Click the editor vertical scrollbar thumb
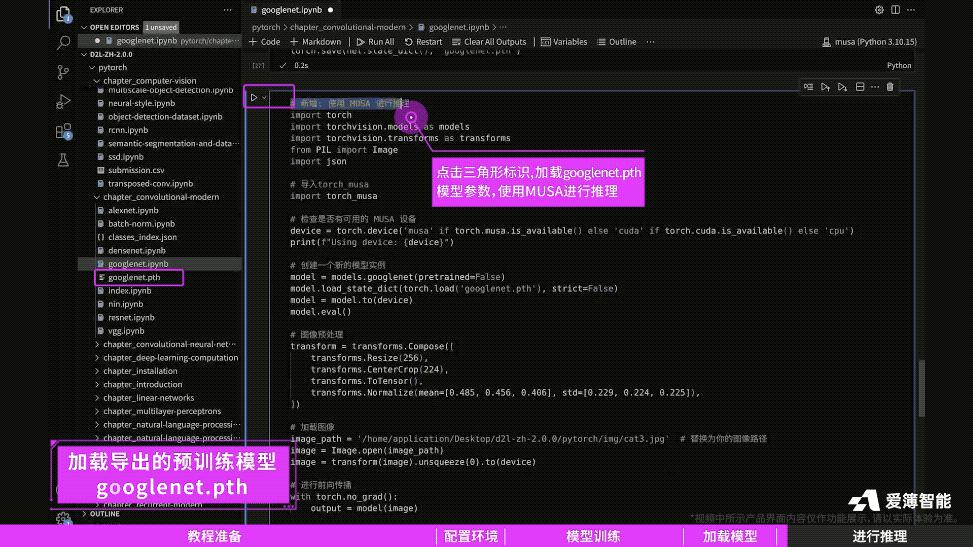The height and width of the screenshot is (547, 973). point(921,389)
